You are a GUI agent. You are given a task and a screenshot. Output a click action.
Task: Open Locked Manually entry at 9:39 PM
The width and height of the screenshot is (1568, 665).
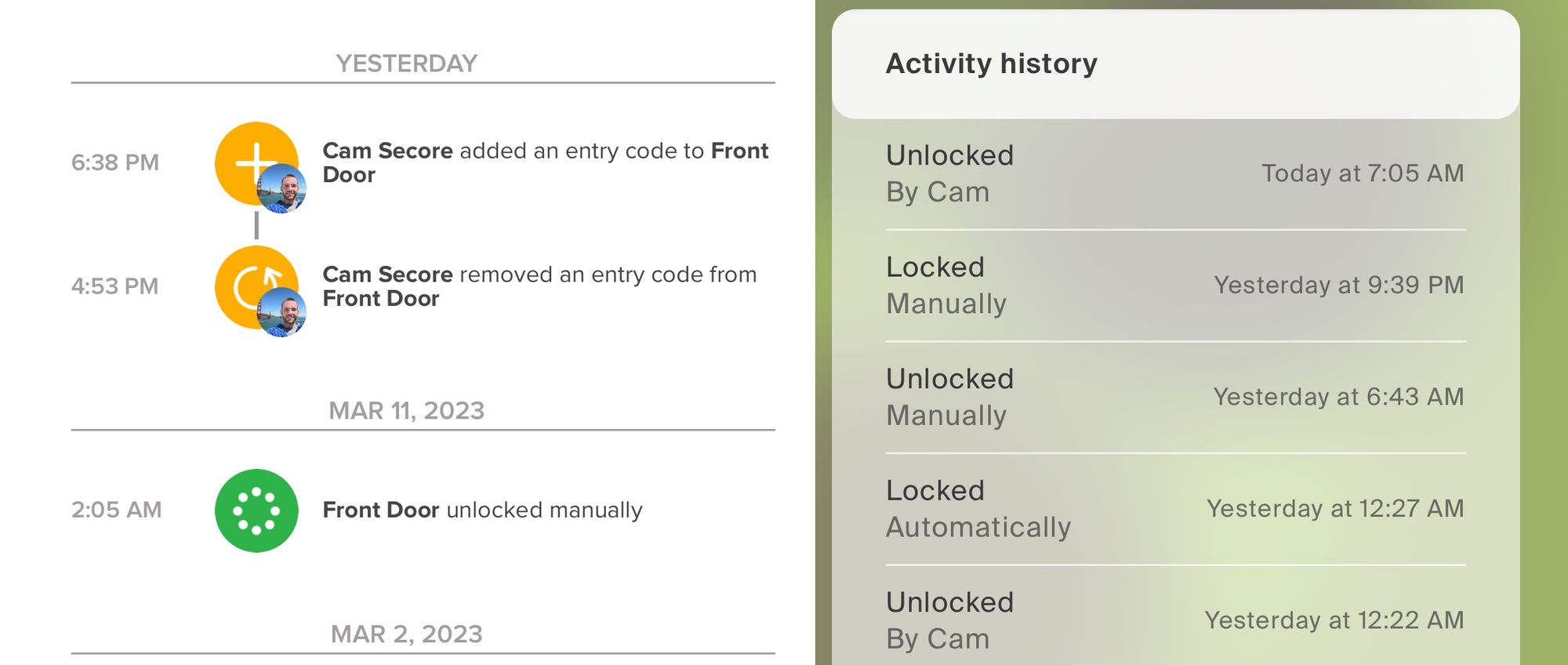tap(1174, 285)
